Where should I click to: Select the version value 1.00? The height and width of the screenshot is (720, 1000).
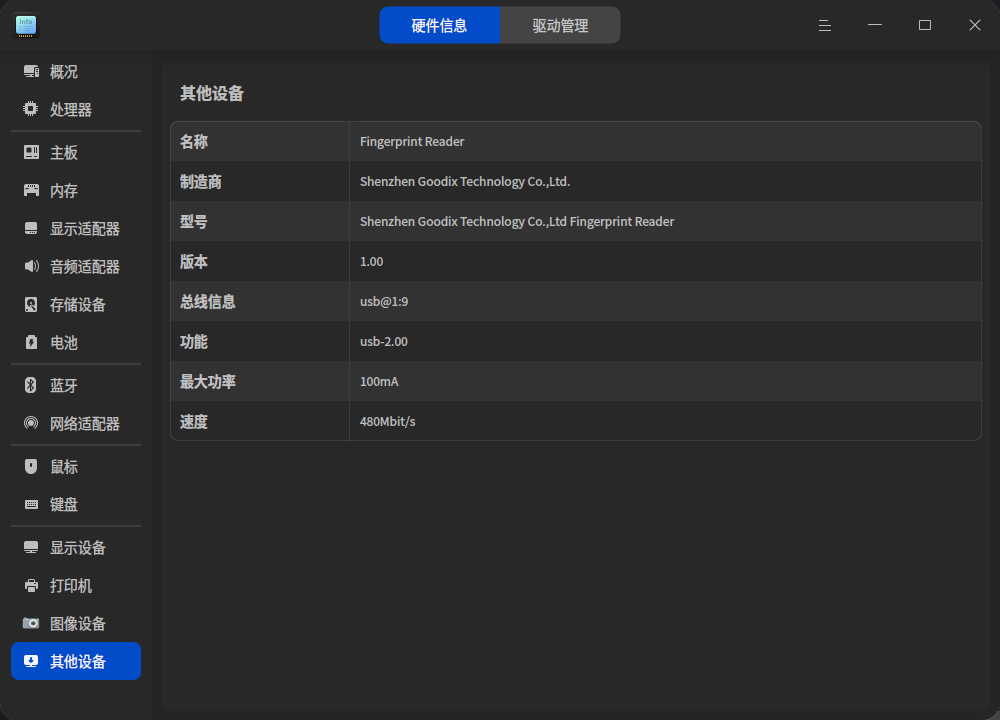[371, 261]
